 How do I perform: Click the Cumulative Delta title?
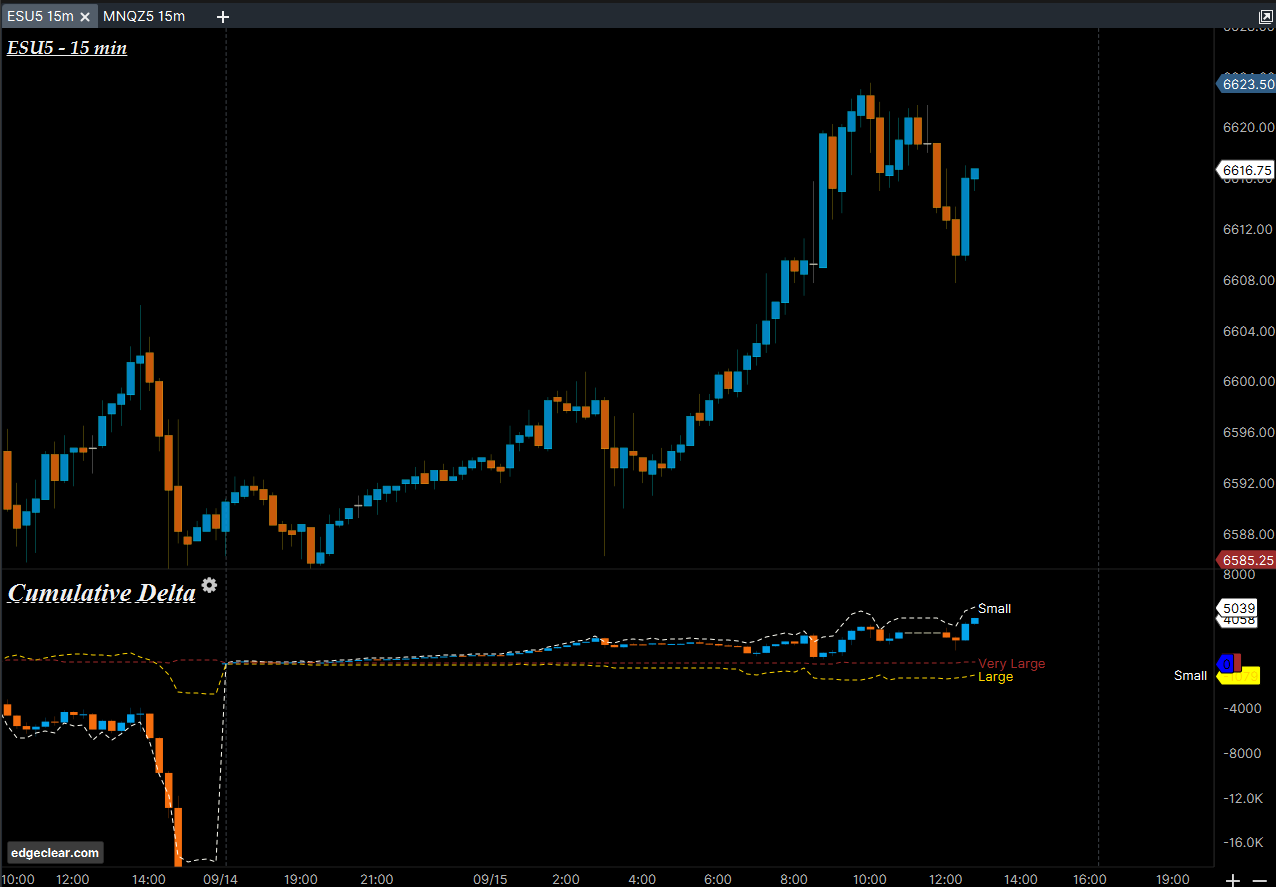(x=101, y=593)
